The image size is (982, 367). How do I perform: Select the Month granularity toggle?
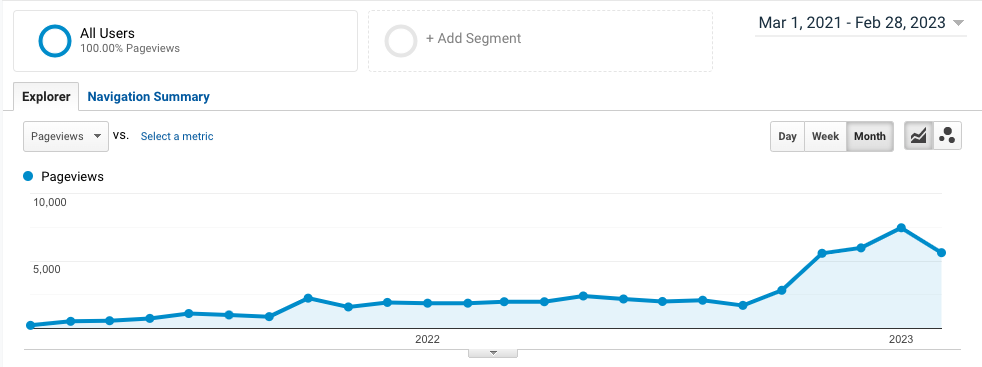pos(870,136)
